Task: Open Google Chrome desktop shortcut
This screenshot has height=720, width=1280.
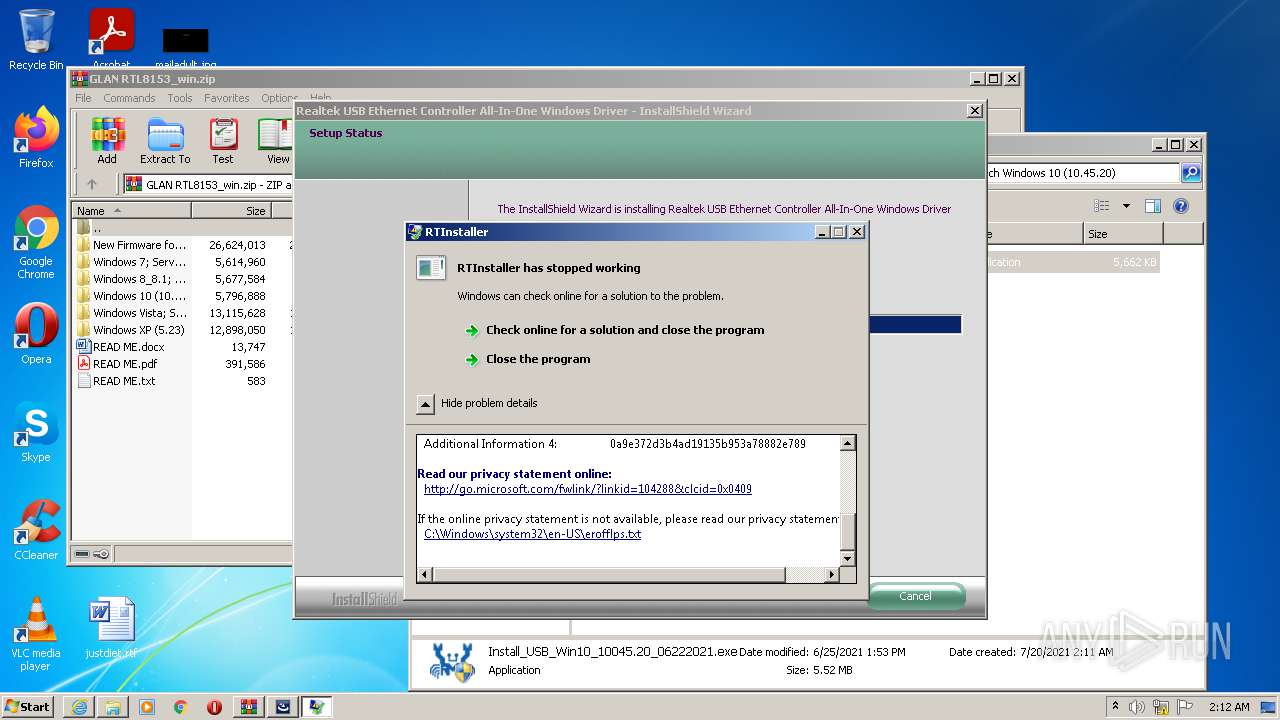Action: point(36,243)
